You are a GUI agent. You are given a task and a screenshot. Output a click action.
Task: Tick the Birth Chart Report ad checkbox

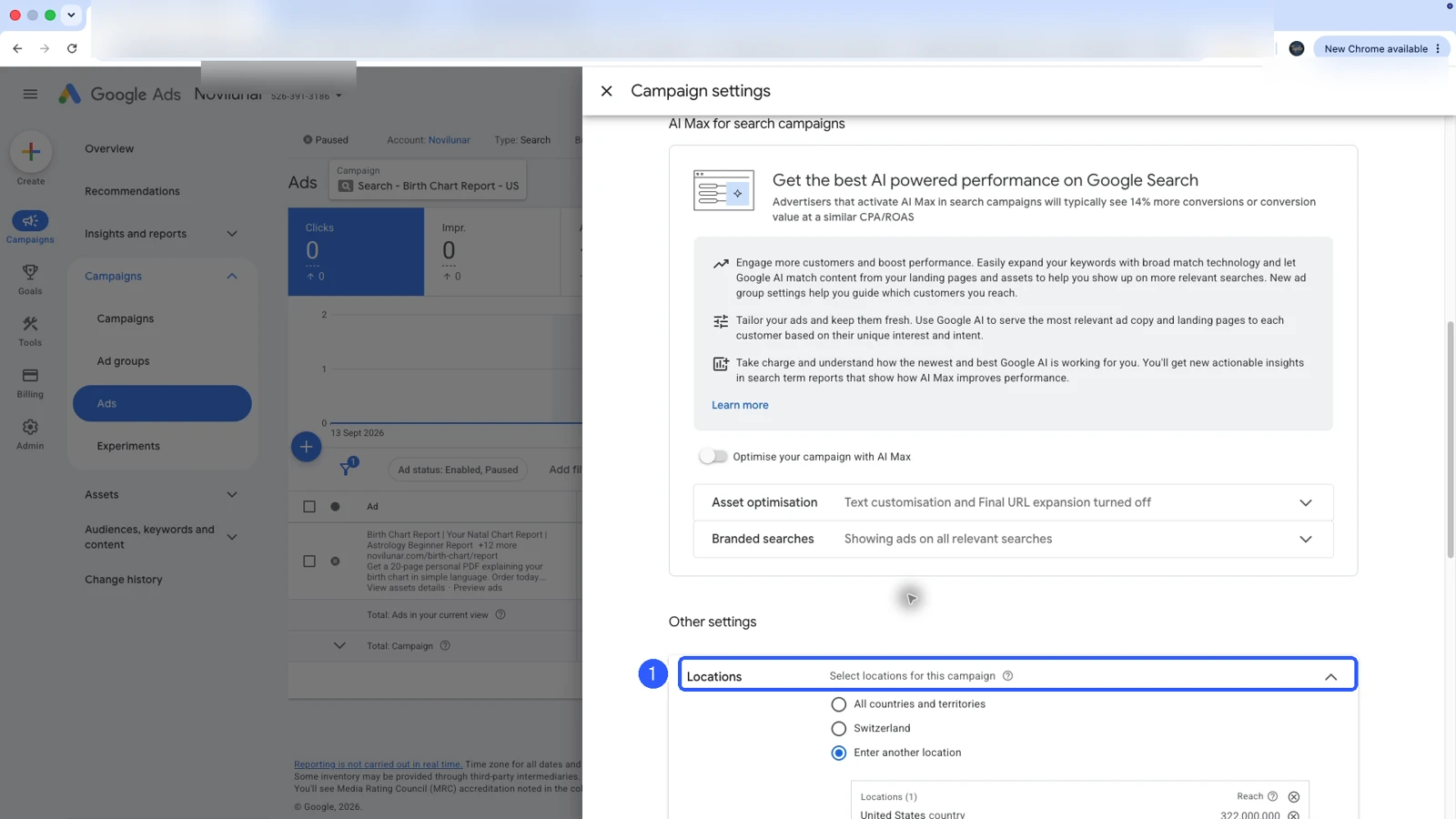pos(309,561)
